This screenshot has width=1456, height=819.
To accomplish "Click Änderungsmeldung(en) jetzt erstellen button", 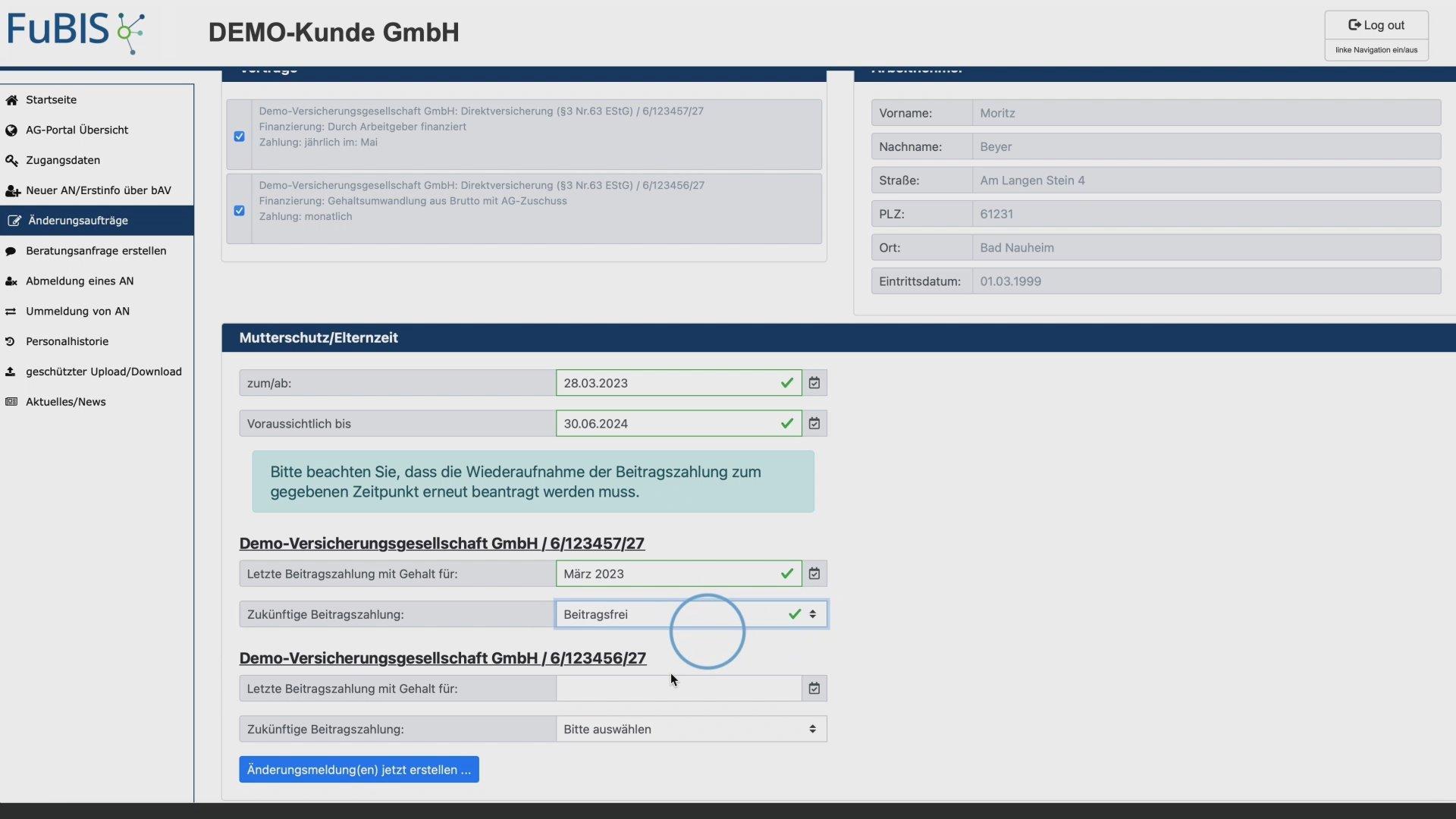I will point(358,769).
